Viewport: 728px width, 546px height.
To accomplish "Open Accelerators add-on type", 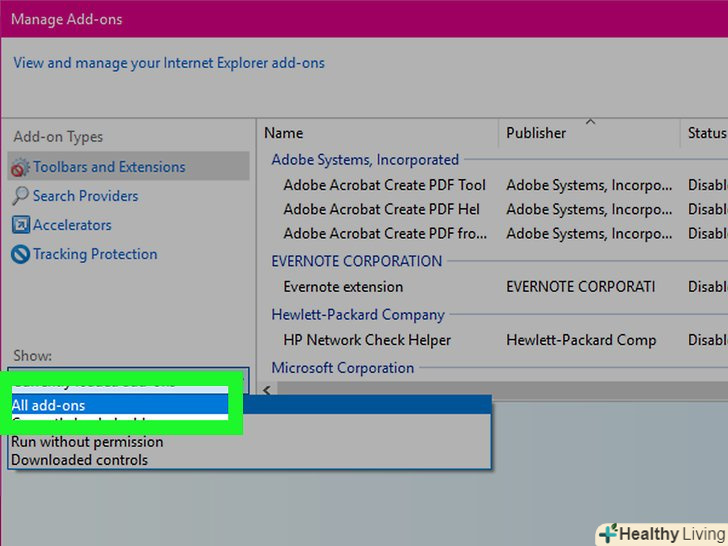I will click(x=72, y=225).
